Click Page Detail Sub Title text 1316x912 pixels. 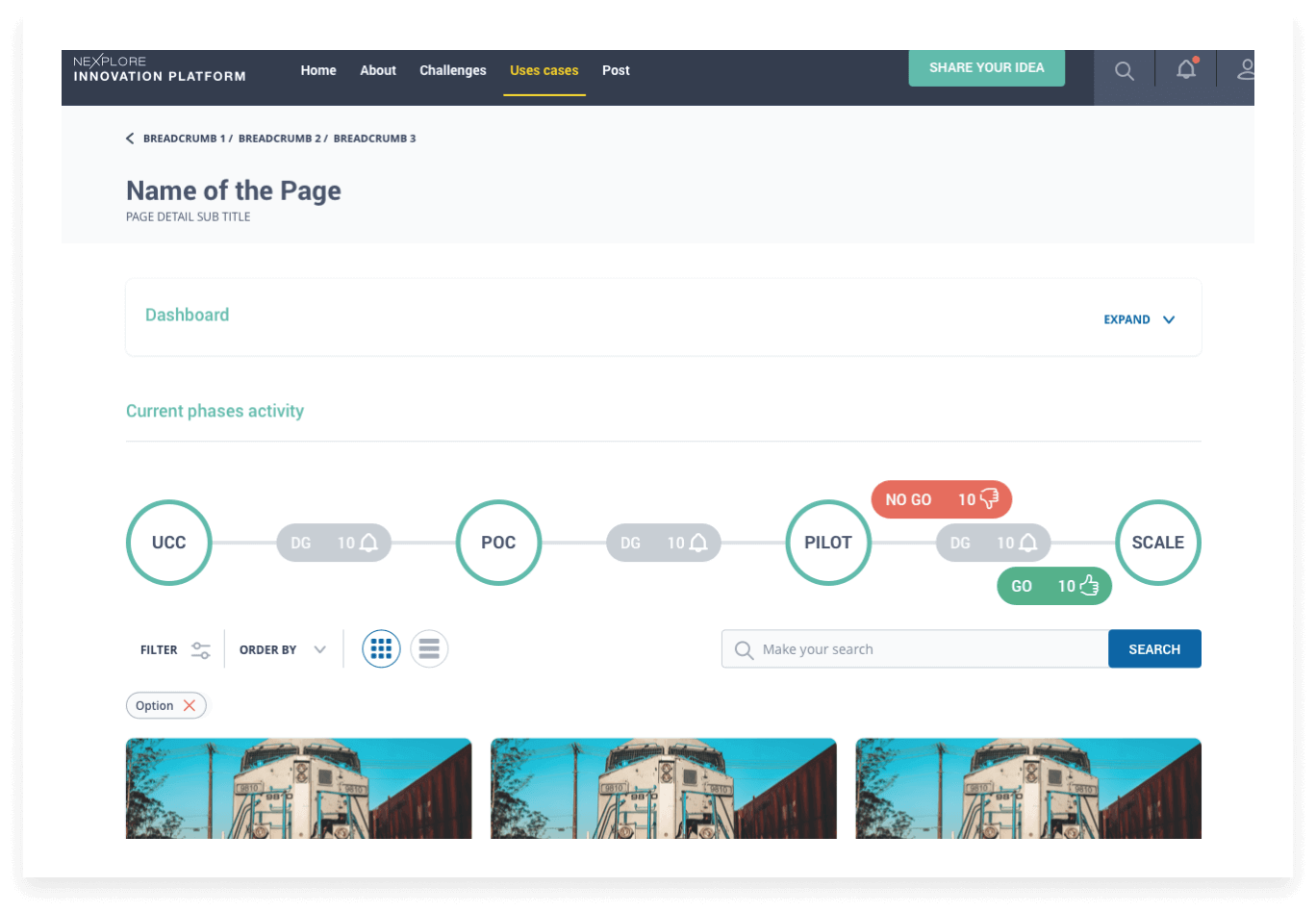pos(189,217)
